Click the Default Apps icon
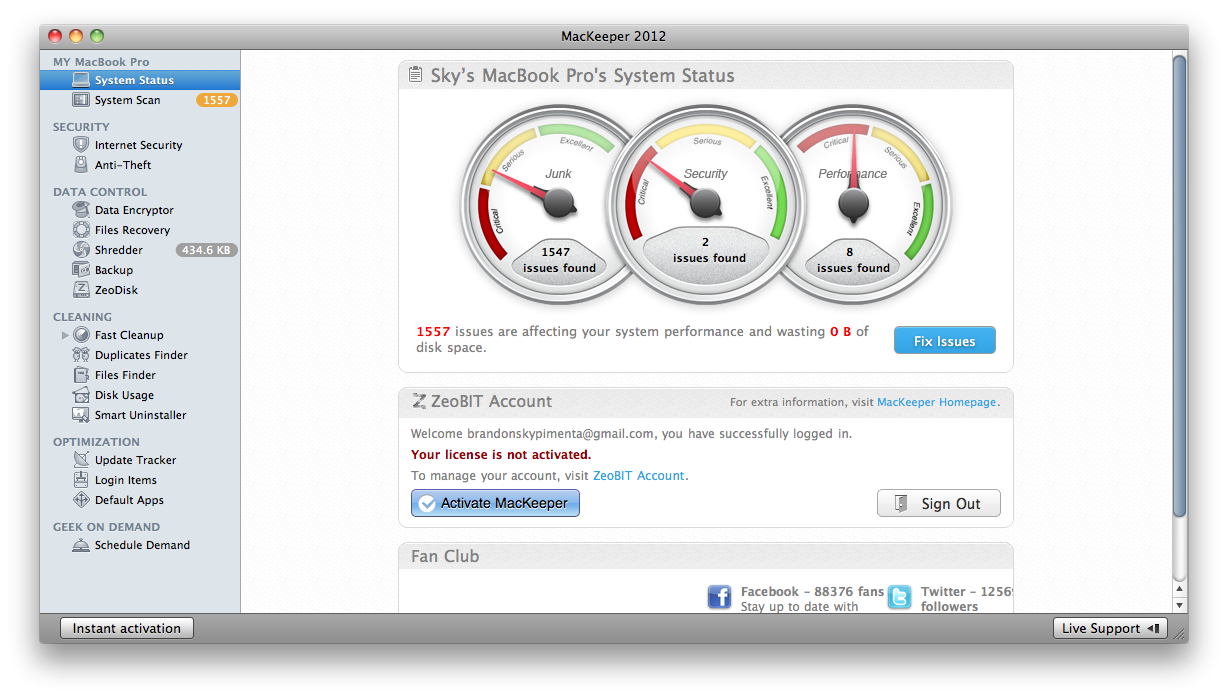 [x=81, y=500]
